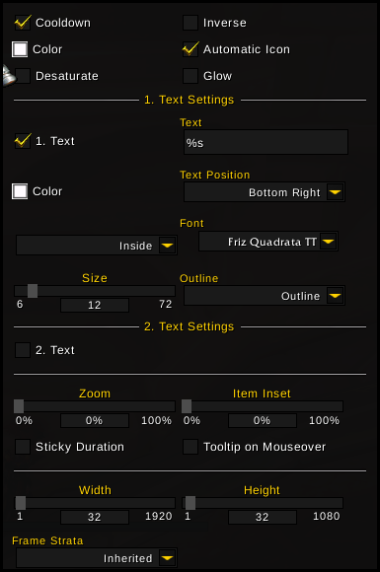Open the Frame Strata Inherited dropdown
380x572 pixels.
(x=167, y=558)
